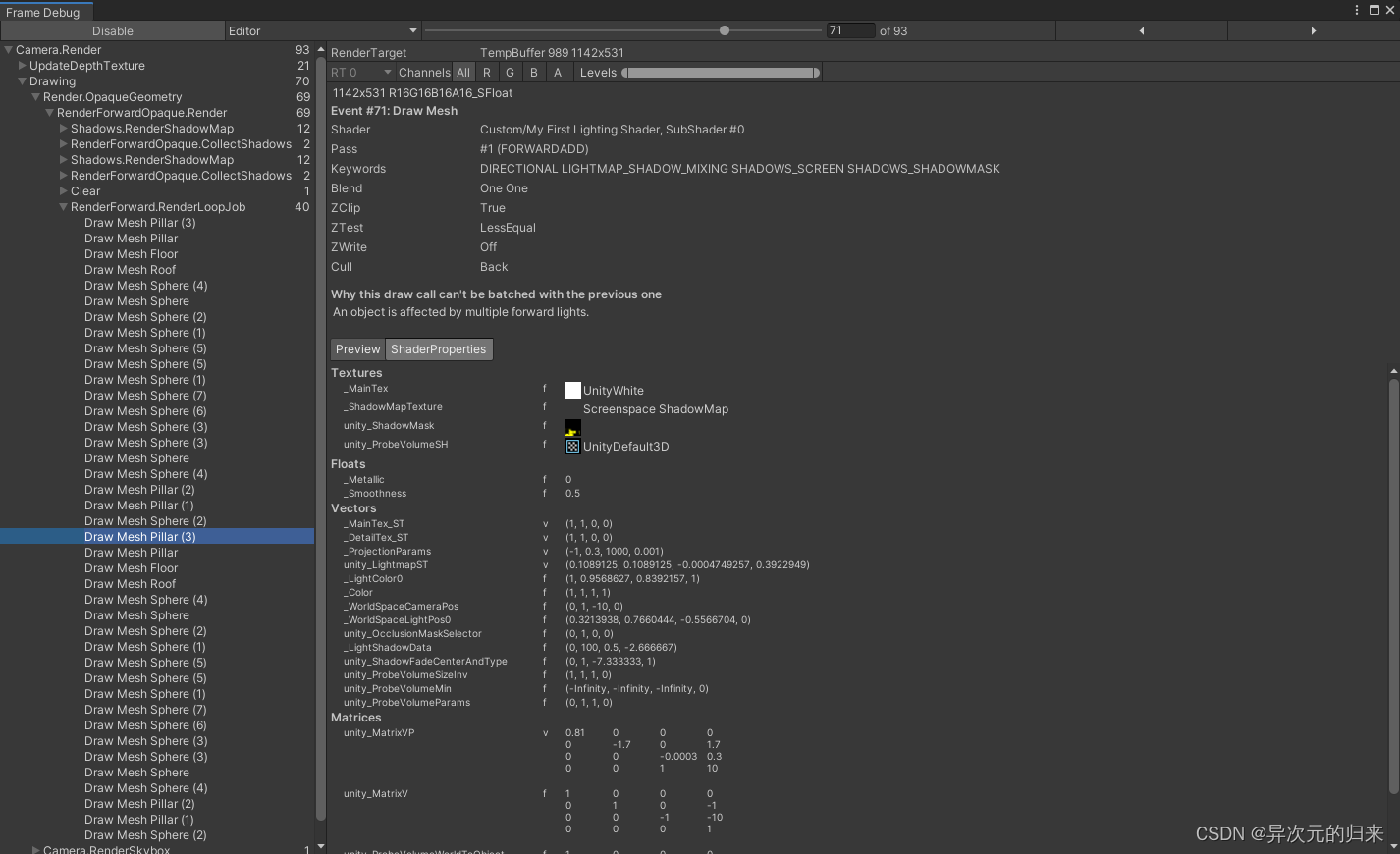Switch to the Preview tab
1400x854 pixels.
point(357,349)
